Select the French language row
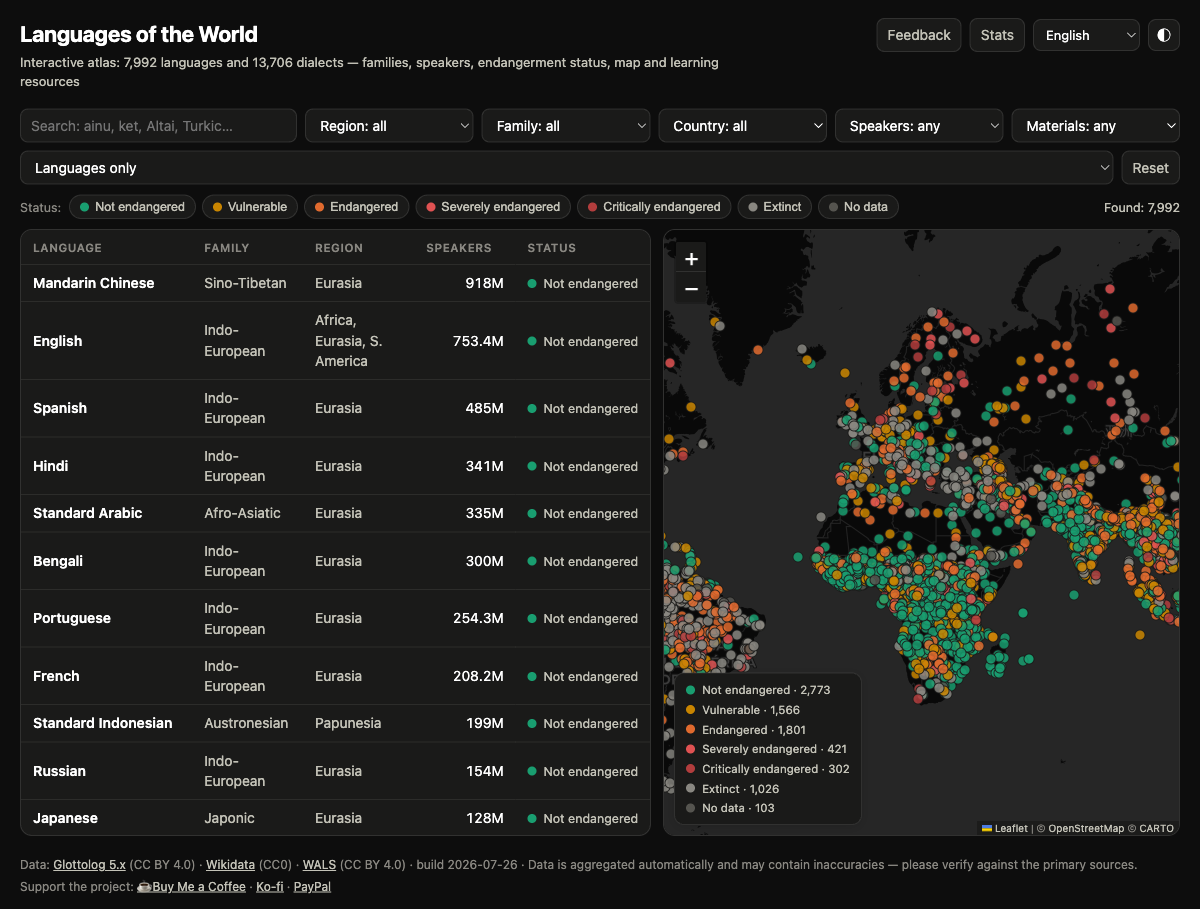The height and width of the screenshot is (909, 1200). coord(335,676)
